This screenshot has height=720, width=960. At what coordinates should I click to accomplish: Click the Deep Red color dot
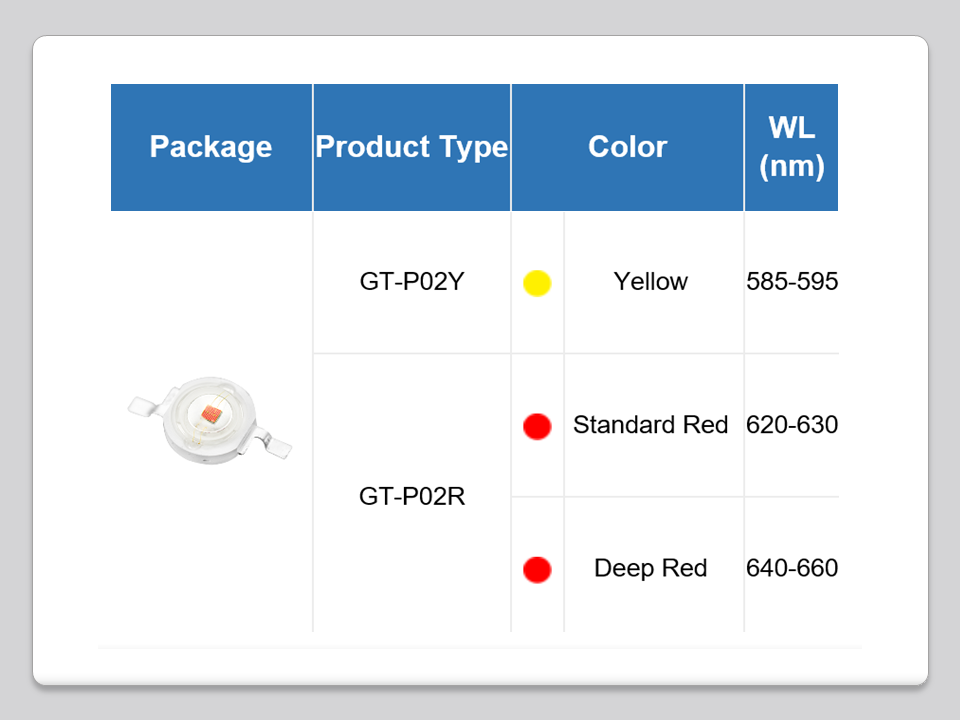click(537, 570)
